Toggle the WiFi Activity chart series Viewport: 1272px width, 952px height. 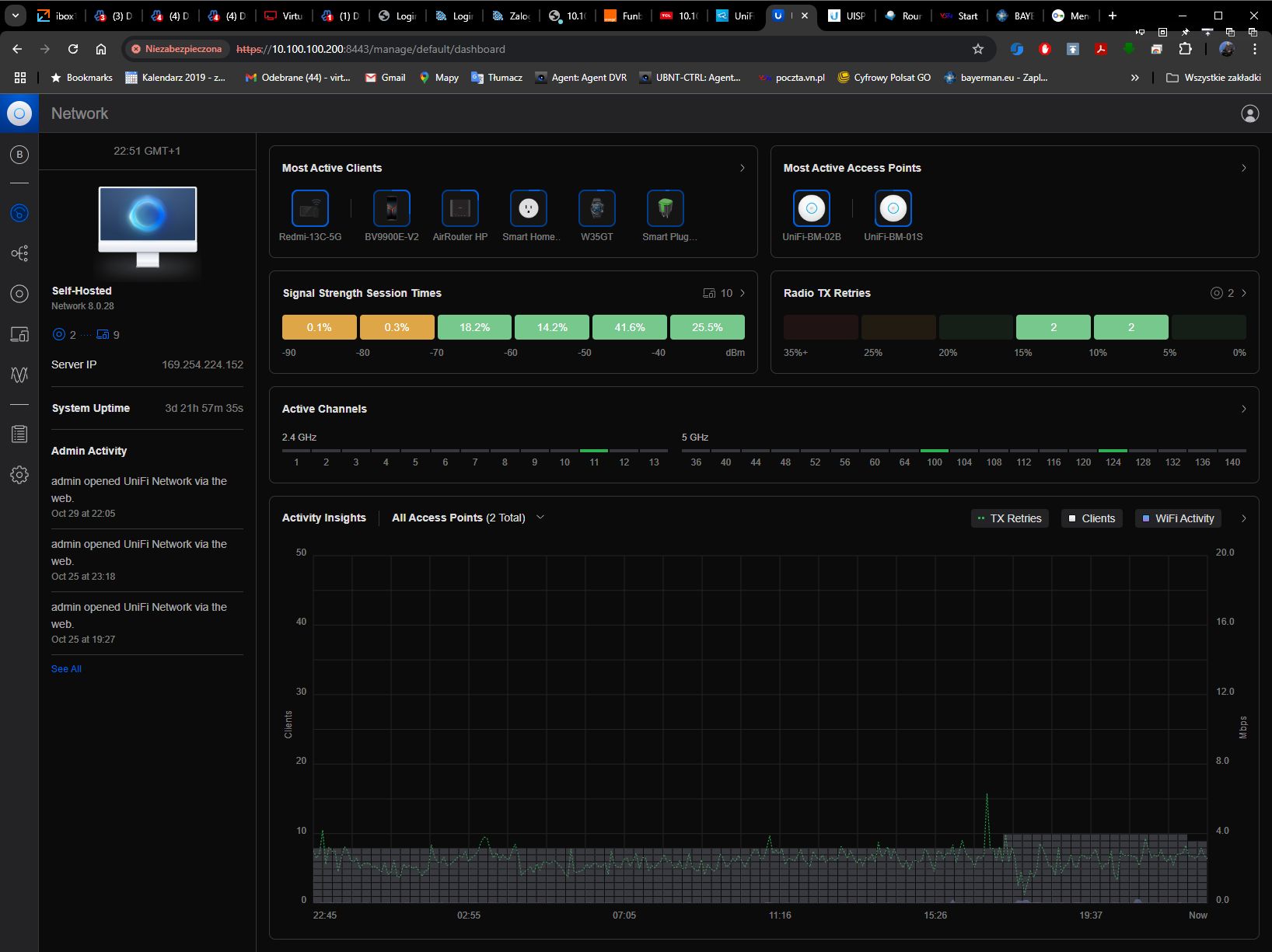(1178, 518)
